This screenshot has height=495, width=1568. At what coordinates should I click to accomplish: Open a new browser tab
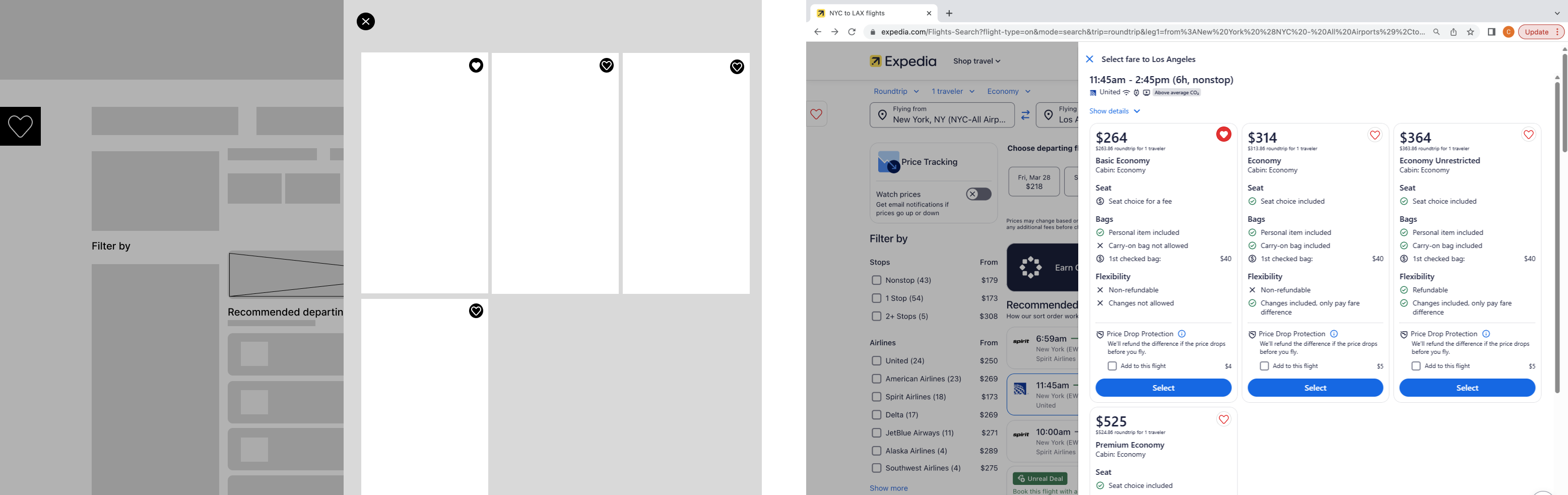[x=949, y=13]
